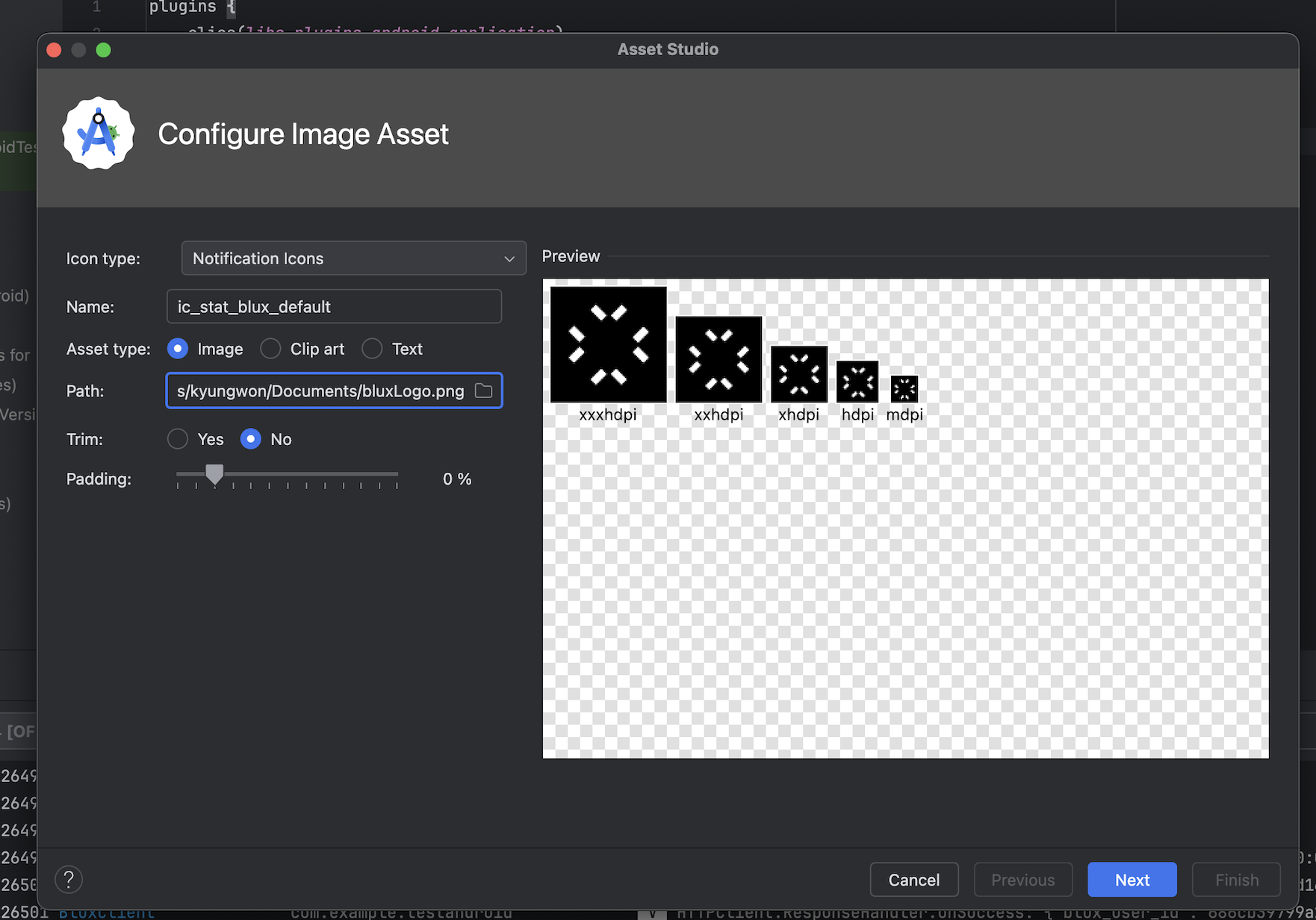Select the Text asset type
Screen dimensions: 1316x920
point(372,349)
